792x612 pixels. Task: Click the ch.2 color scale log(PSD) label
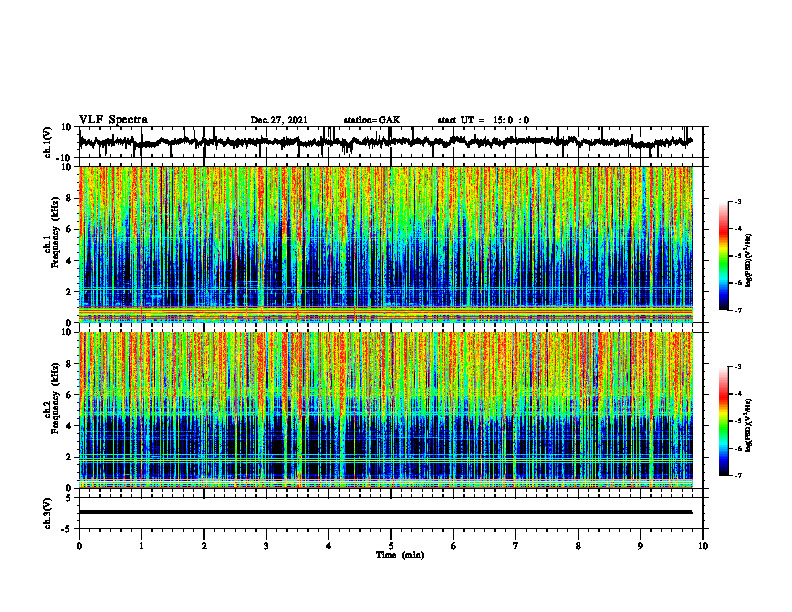pyautogui.click(x=748, y=425)
